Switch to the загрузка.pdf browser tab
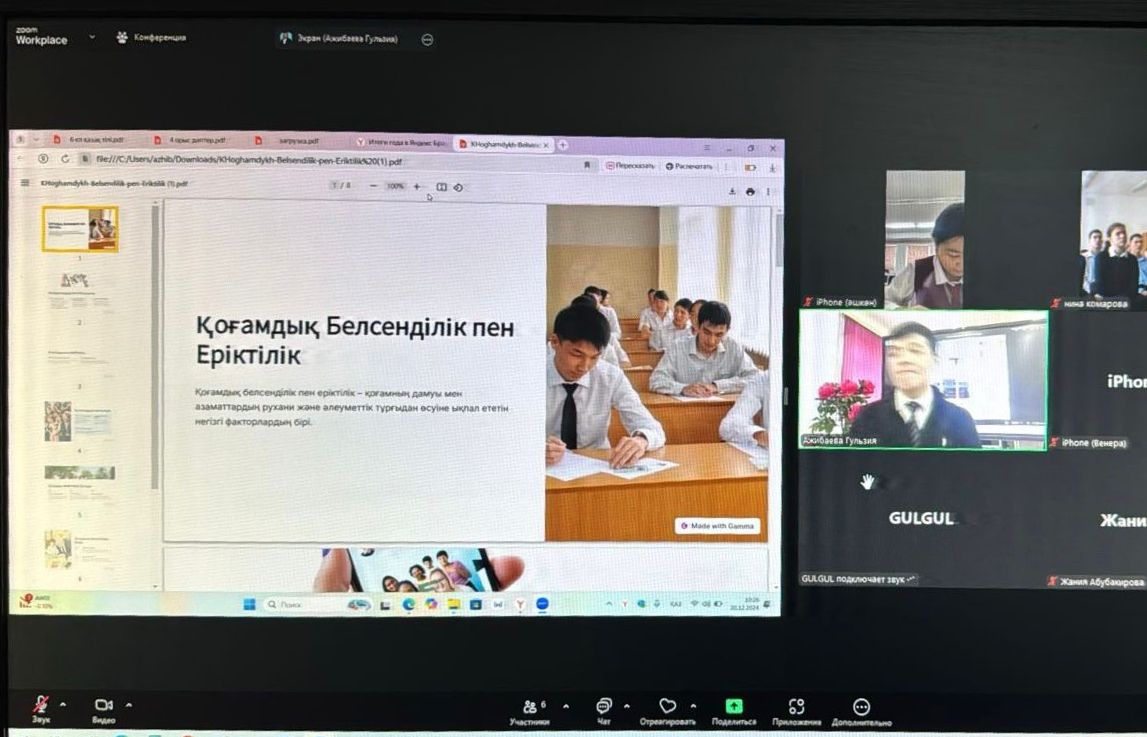 293,140
